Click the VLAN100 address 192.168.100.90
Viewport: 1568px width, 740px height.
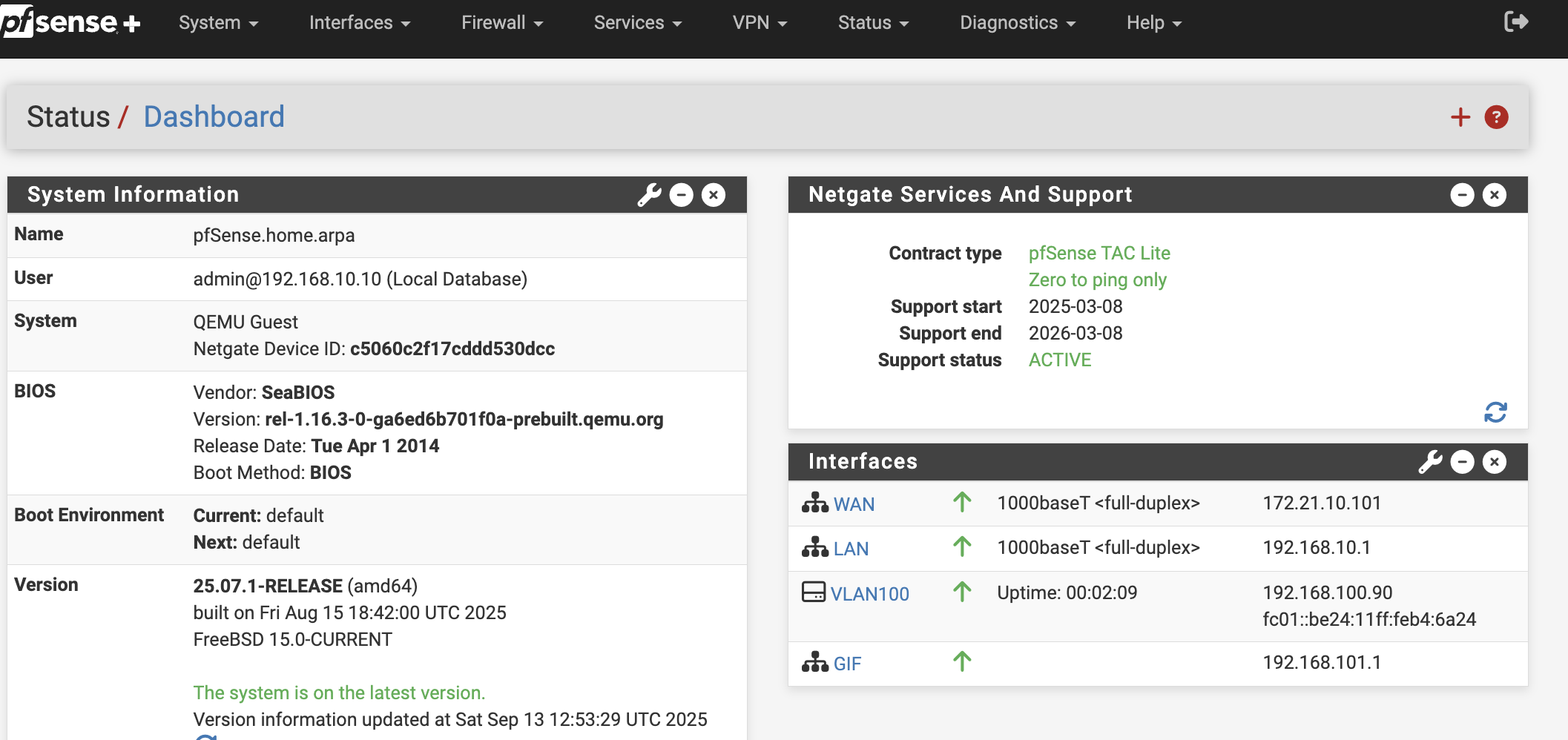[1327, 593]
